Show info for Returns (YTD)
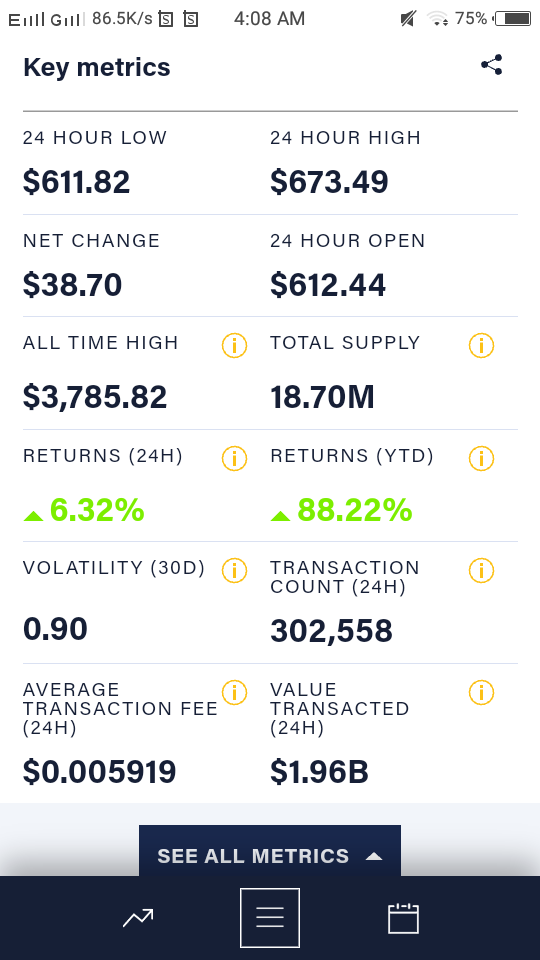Screen dimensions: 540x960 [481, 458]
